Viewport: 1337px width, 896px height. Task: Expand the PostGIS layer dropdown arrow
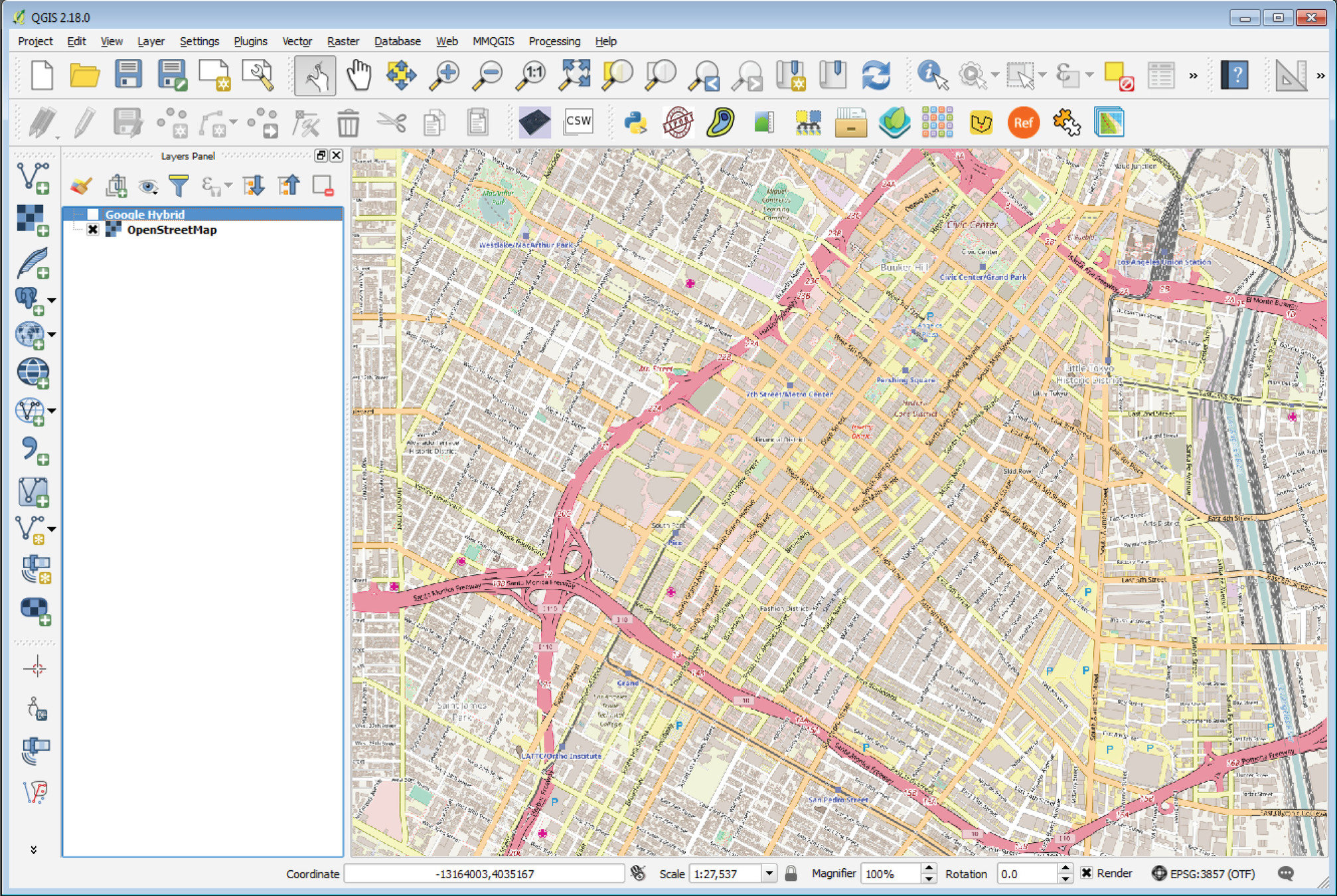pyautogui.click(x=52, y=300)
